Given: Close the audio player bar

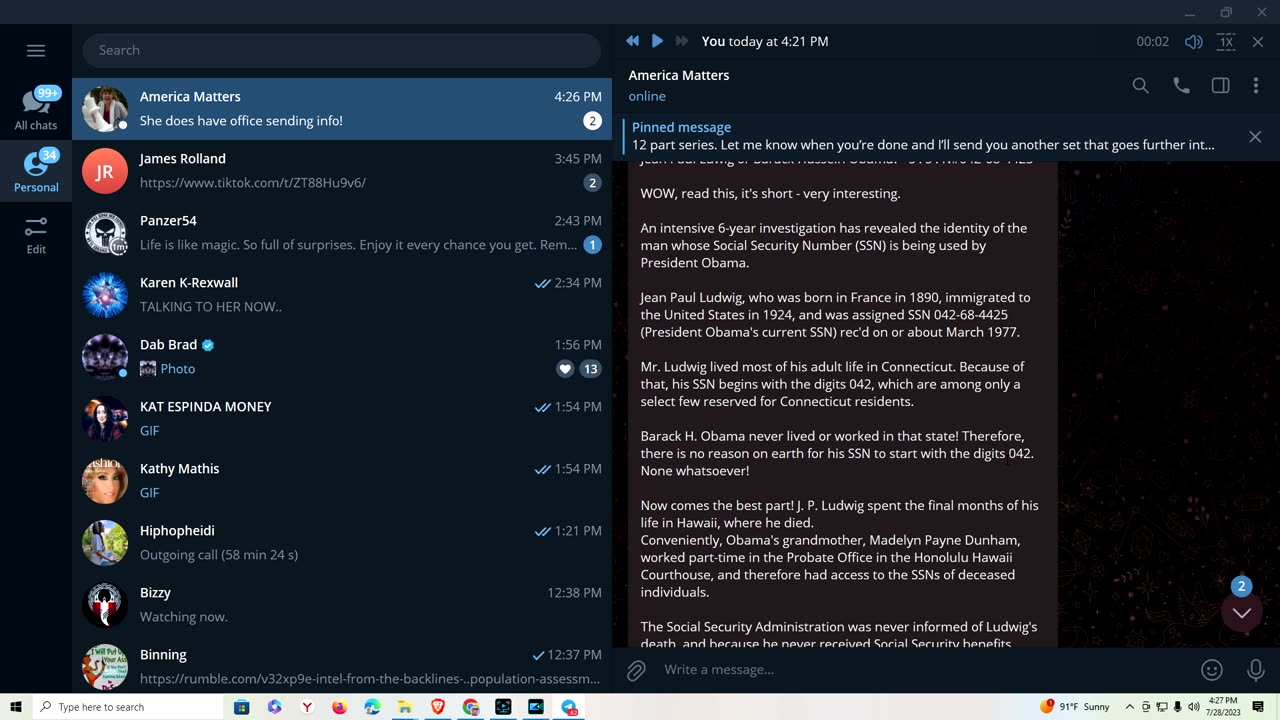Looking at the screenshot, I should pos(1258,41).
